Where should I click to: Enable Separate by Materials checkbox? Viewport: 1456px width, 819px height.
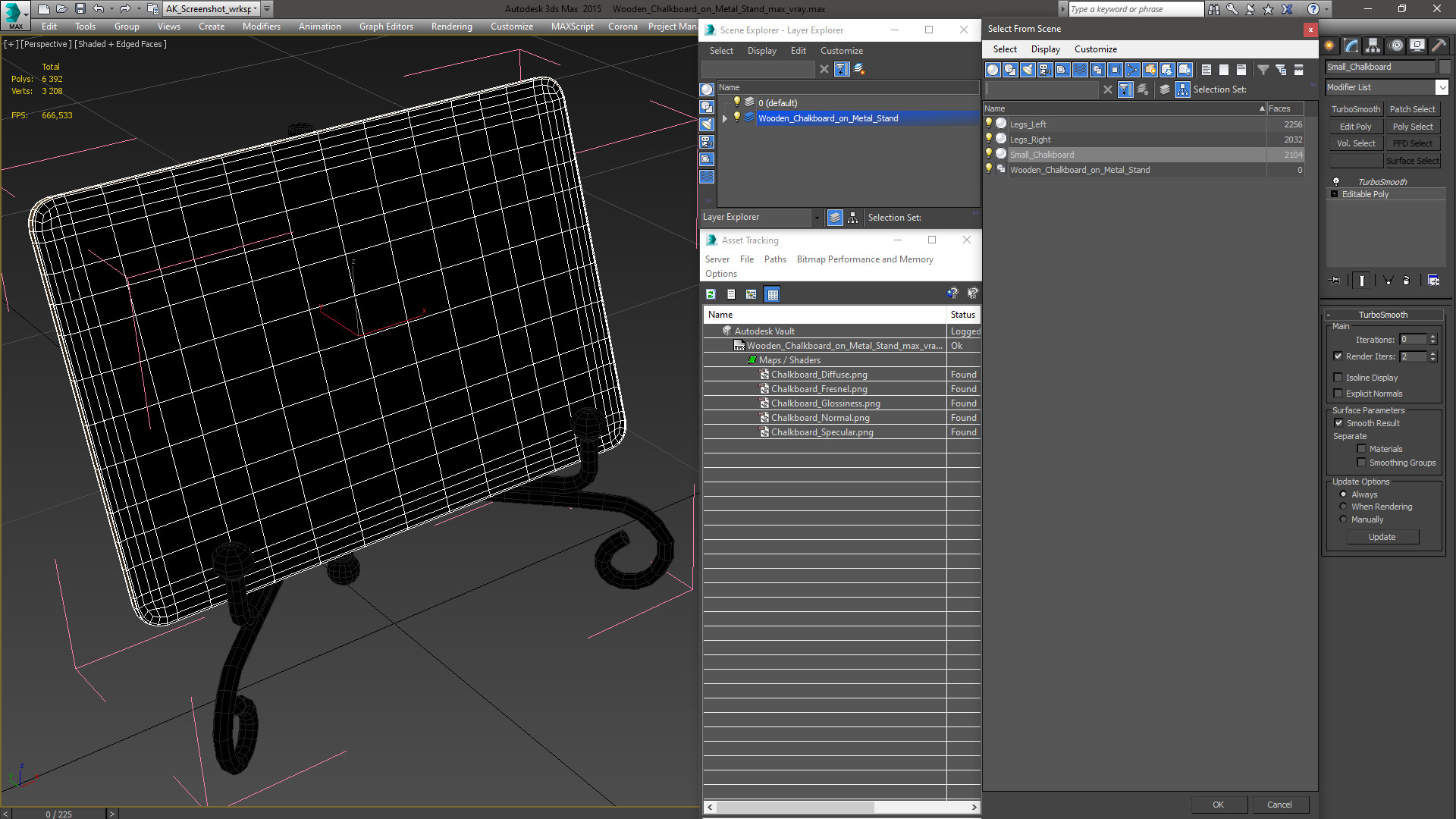(1361, 449)
